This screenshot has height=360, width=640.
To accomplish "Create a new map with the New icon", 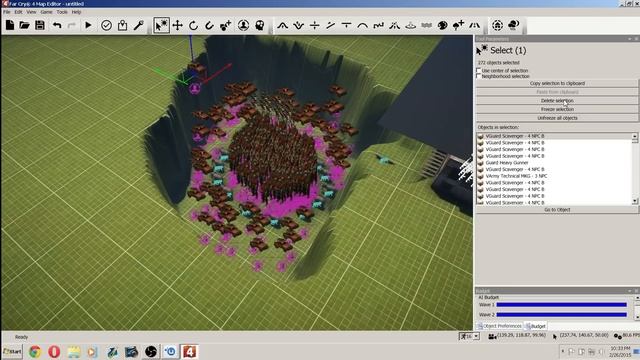I will pos(10,25).
